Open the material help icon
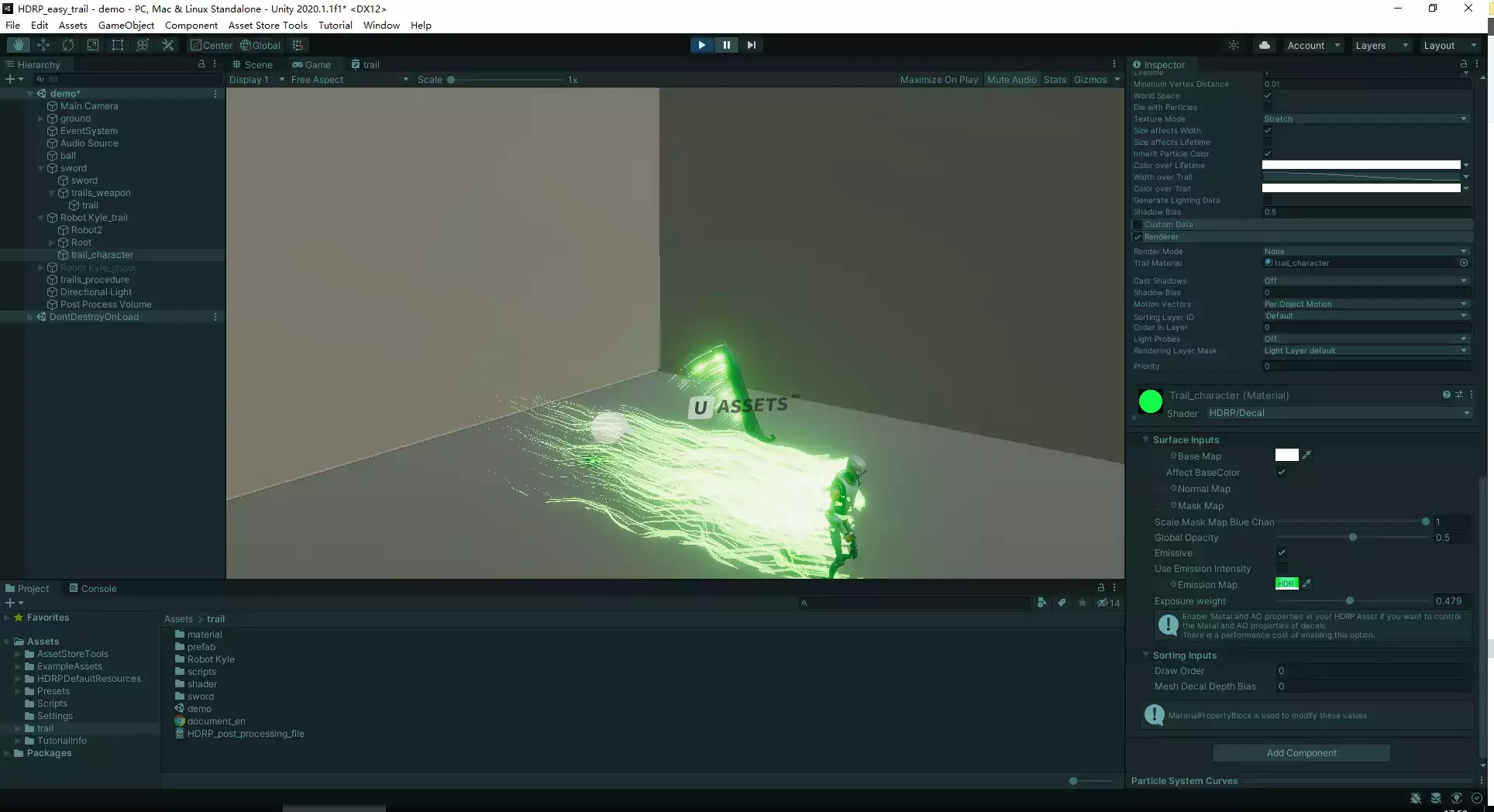1494x812 pixels. coord(1446,395)
